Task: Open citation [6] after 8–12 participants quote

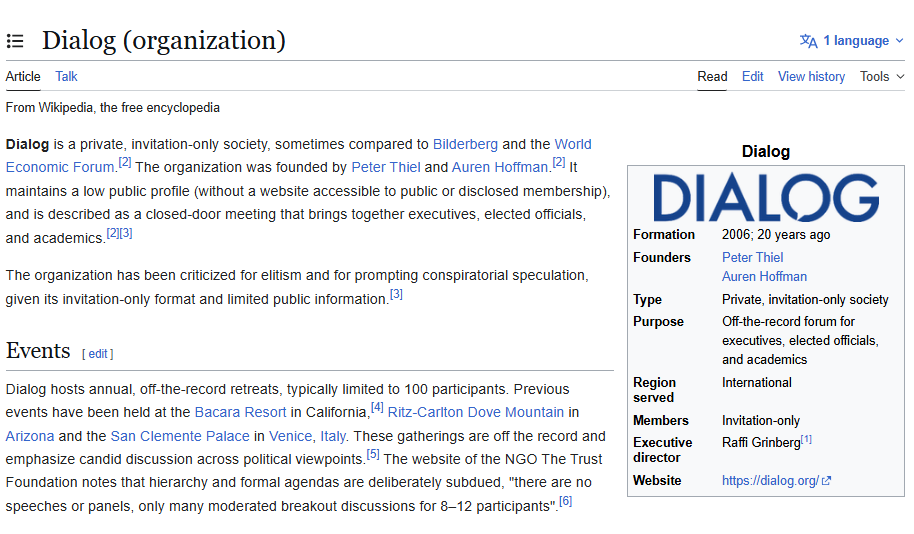Action: (x=565, y=501)
